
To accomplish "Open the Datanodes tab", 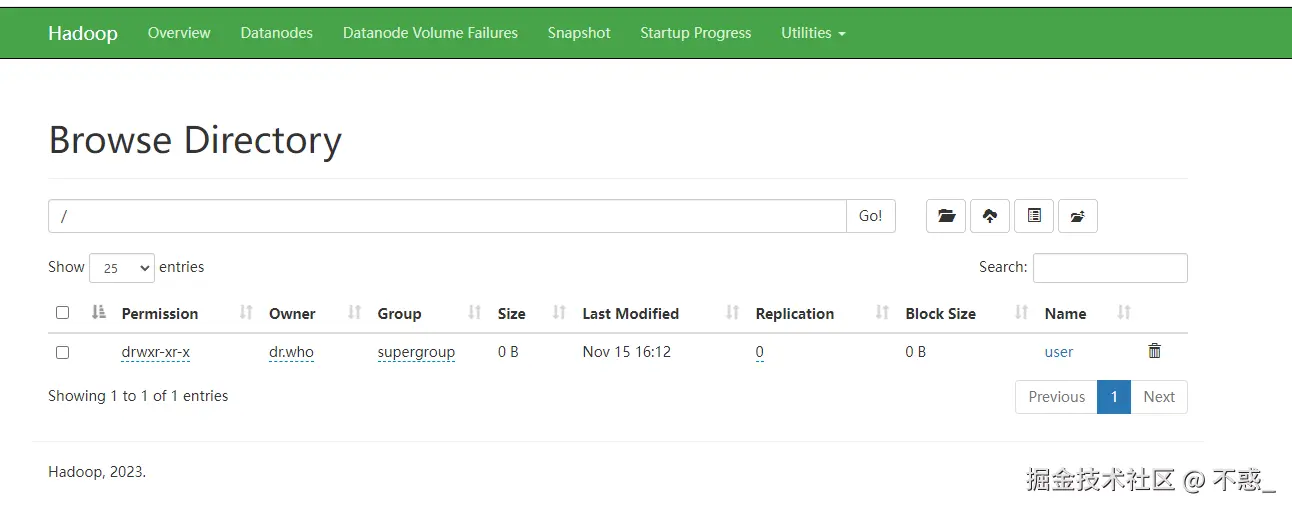I will [x=276, y=33].
